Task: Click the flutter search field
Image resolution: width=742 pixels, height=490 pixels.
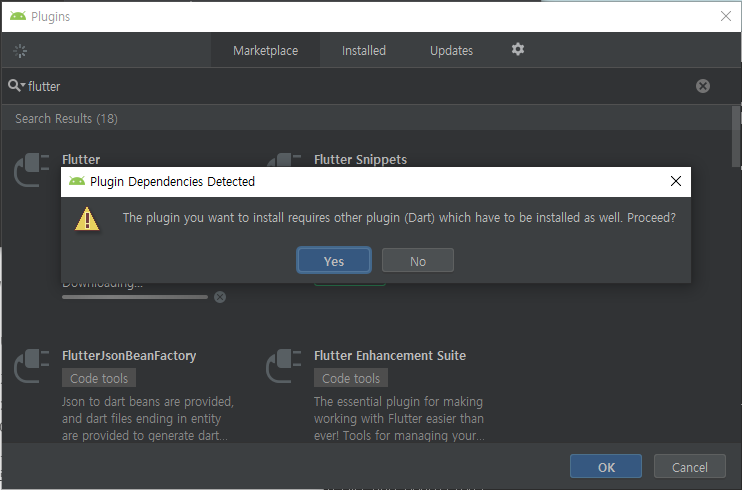Action: pyautogui.click(x=360, y=86)
